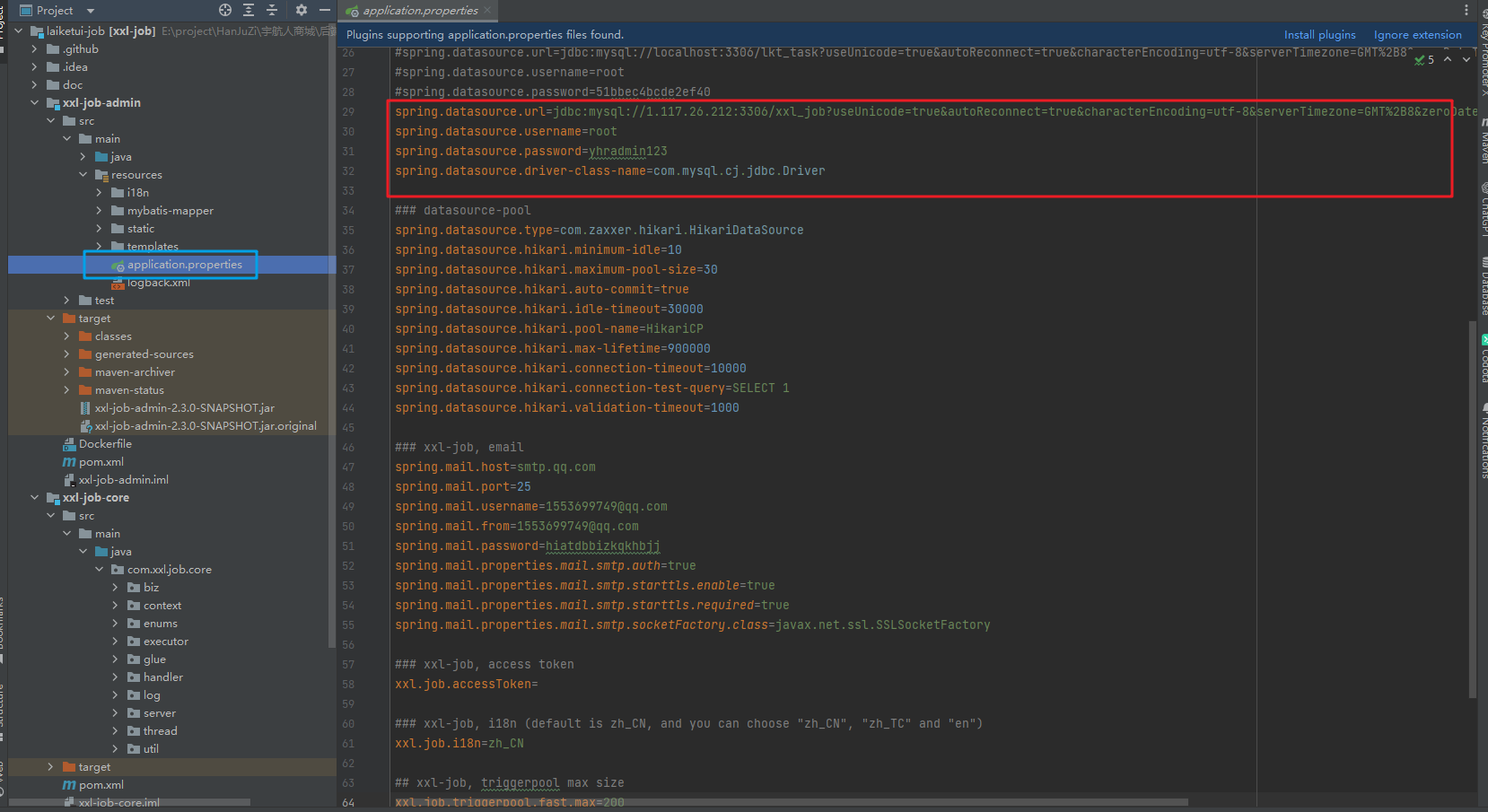This screenshot has height=812, width=1488.
Task: Click the xxl.job.i18n=zh_CN line
Action: [459, 744]
